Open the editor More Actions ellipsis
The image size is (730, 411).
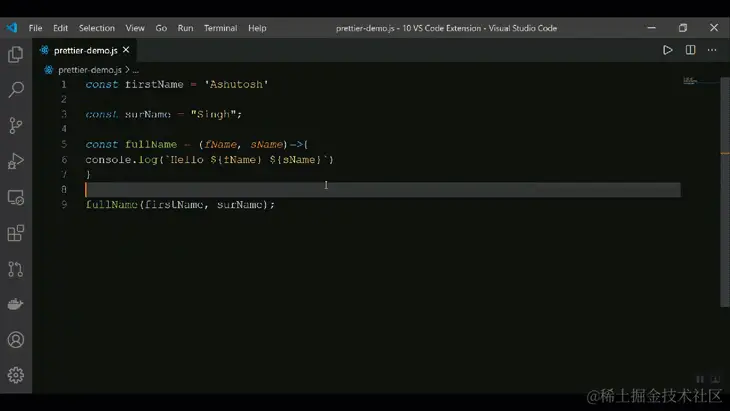pos(712,50)
